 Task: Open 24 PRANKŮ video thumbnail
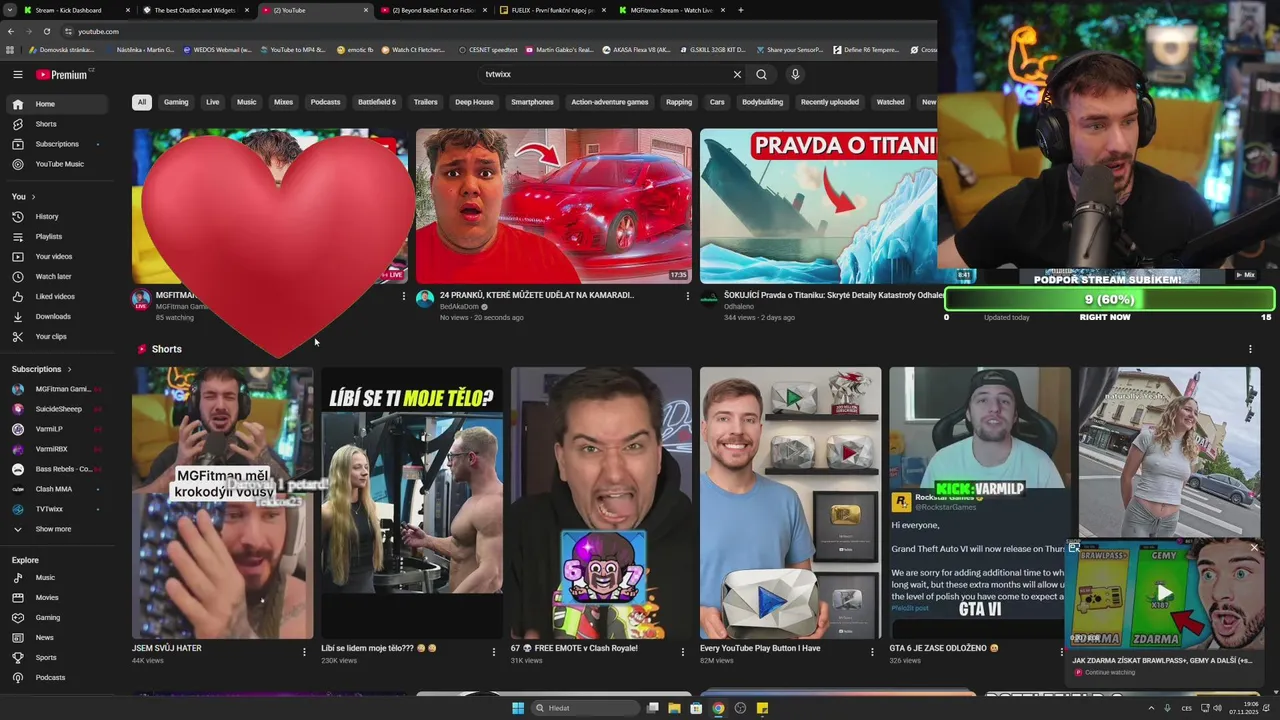(x=554, y=206)
